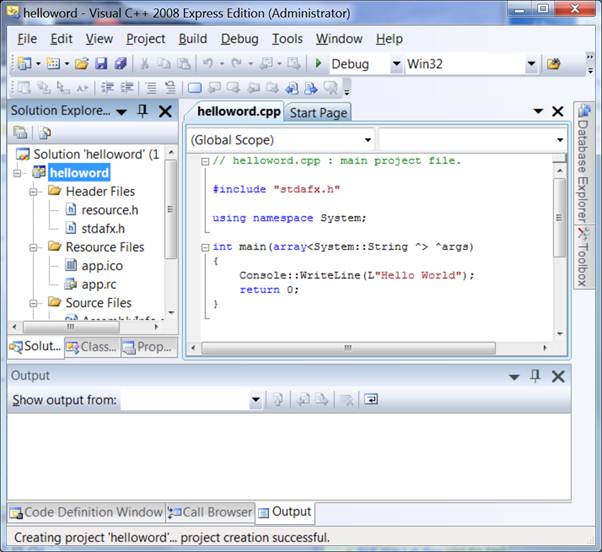Image resolution: width=602 pixels, height=552 pixels.
Task: Toggle bookmark using the blue rectangle icon
Action: tap(195, 88)
